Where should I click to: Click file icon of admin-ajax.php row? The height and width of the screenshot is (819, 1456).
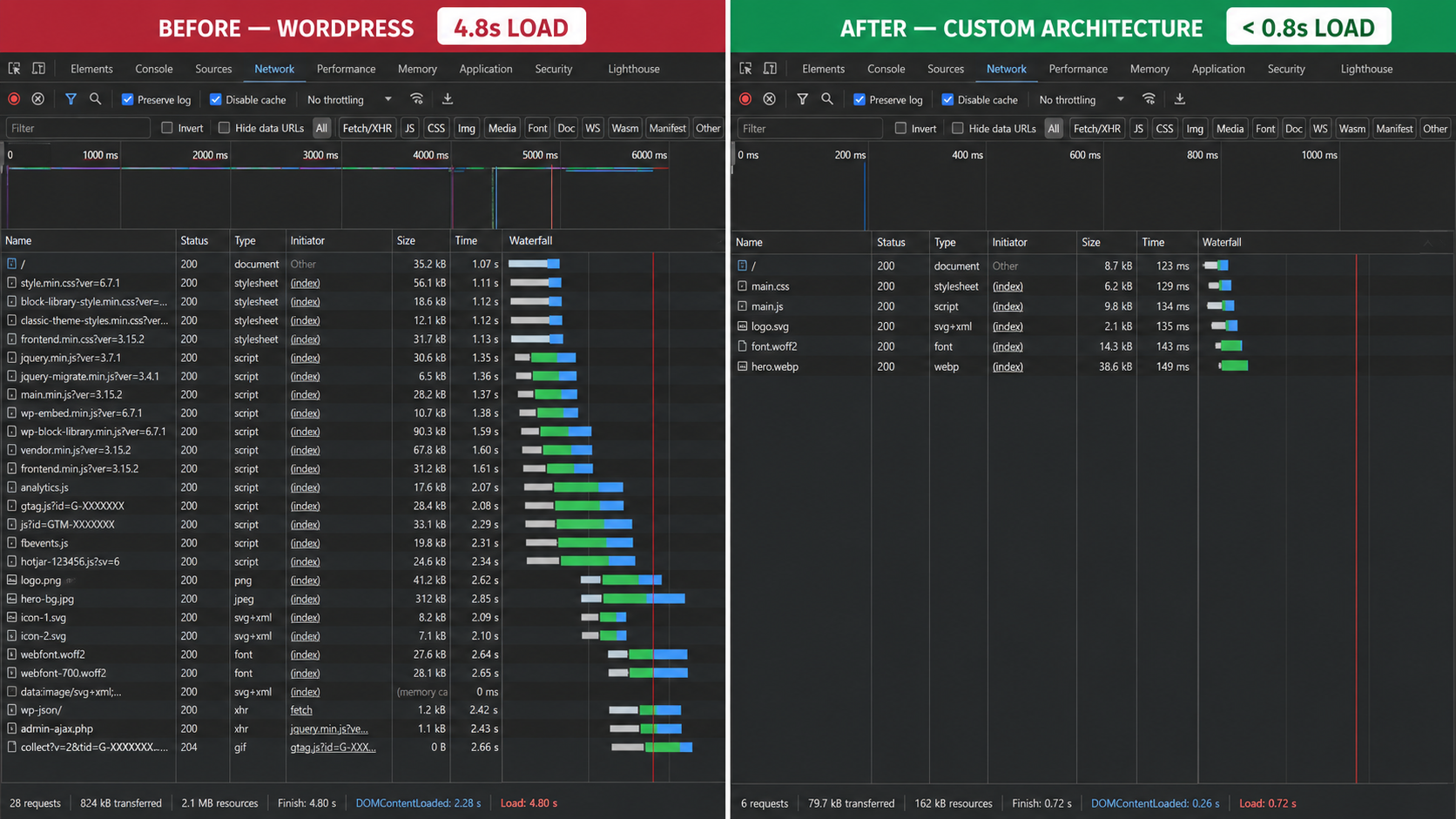pos(11,728)
